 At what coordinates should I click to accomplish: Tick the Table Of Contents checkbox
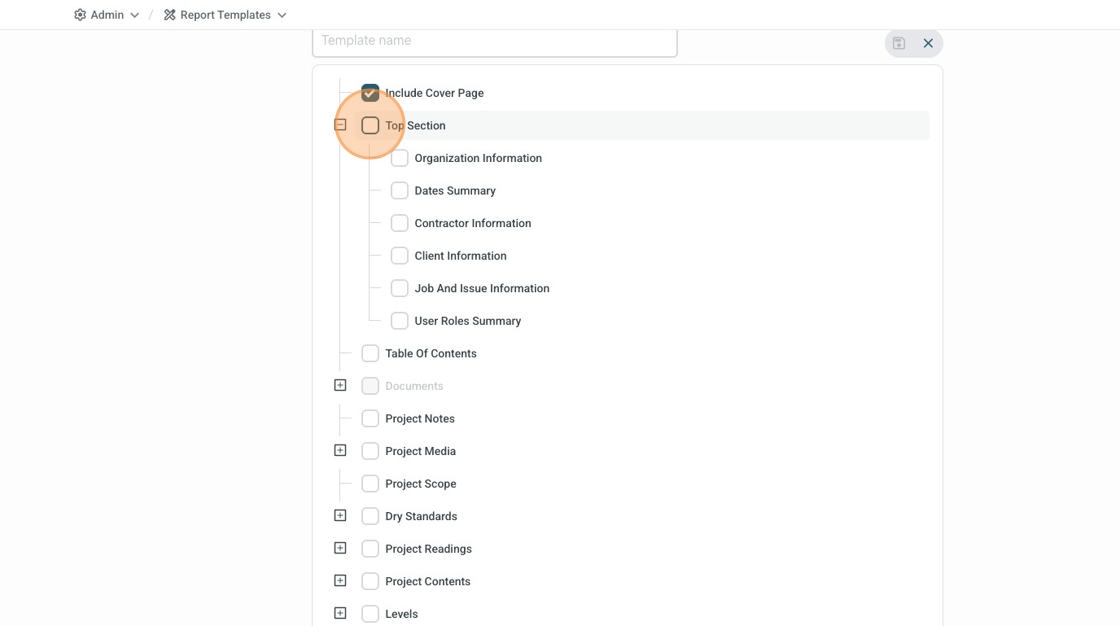pos(370,353)
